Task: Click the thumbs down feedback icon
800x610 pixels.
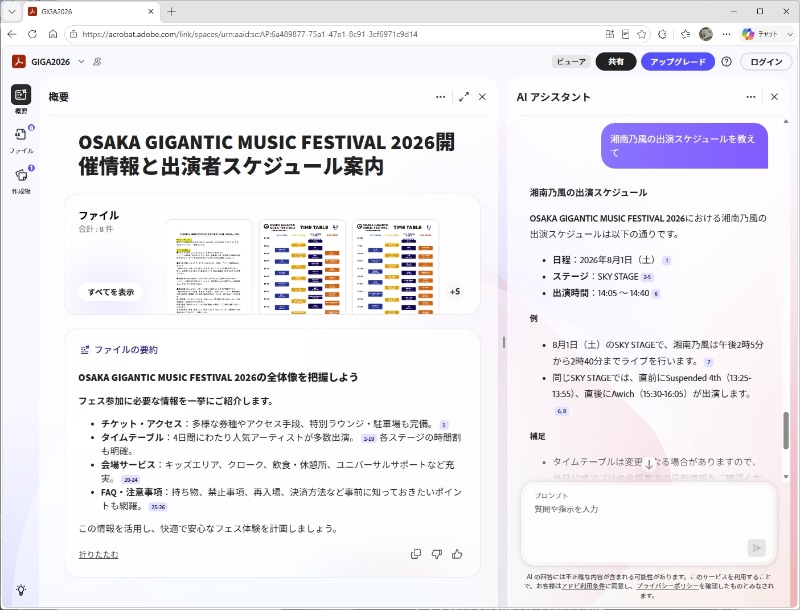Action: tap(437, 554)
